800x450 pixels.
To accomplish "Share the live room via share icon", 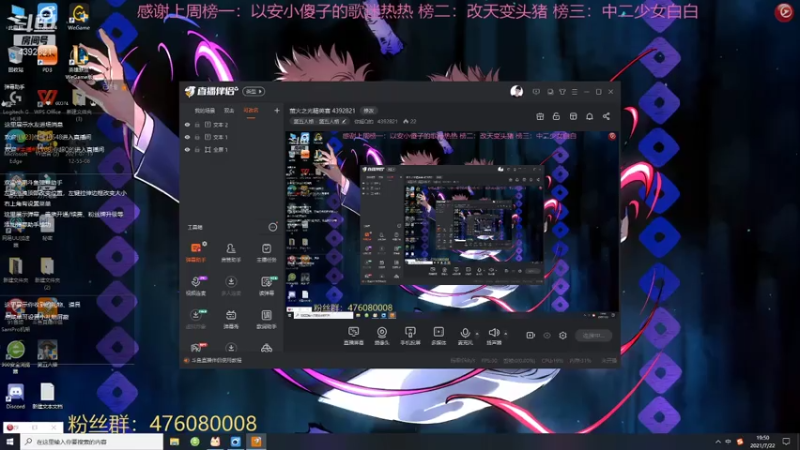I will [x=606, y=116].
